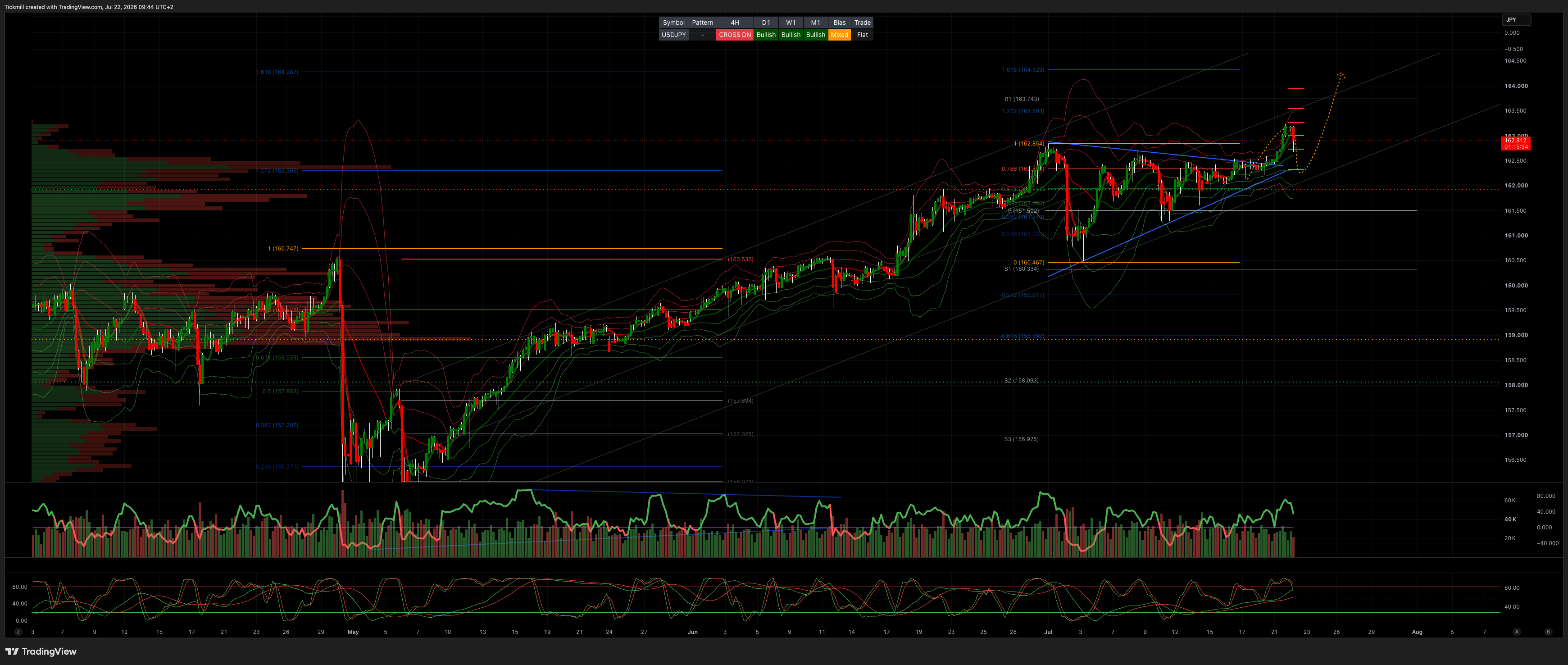The height and width of the screenshot is (665, 1568).
Task: Click the 160.000 price axis label
Action: pyautogui.click(x=1516, y=285)
